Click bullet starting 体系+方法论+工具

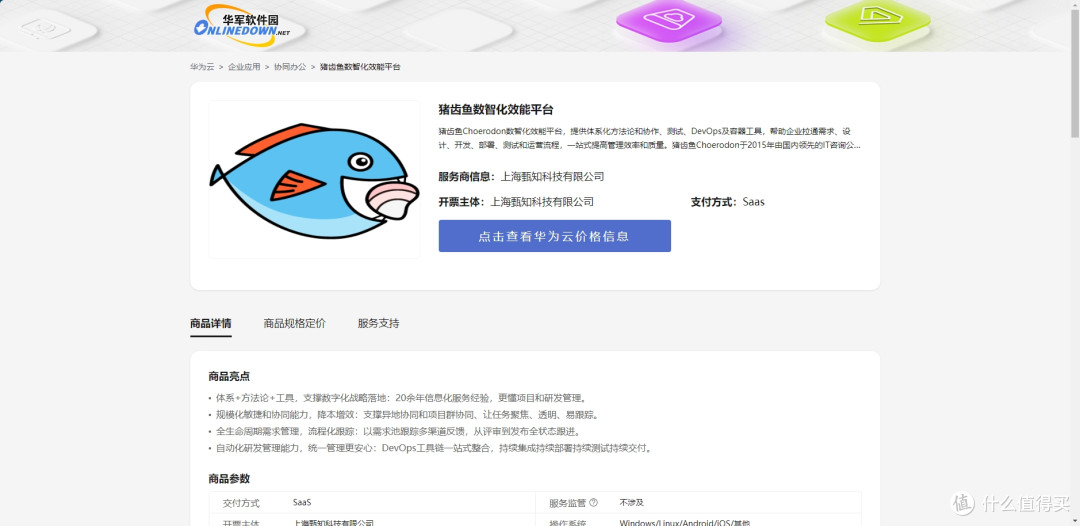coord(397,398)
